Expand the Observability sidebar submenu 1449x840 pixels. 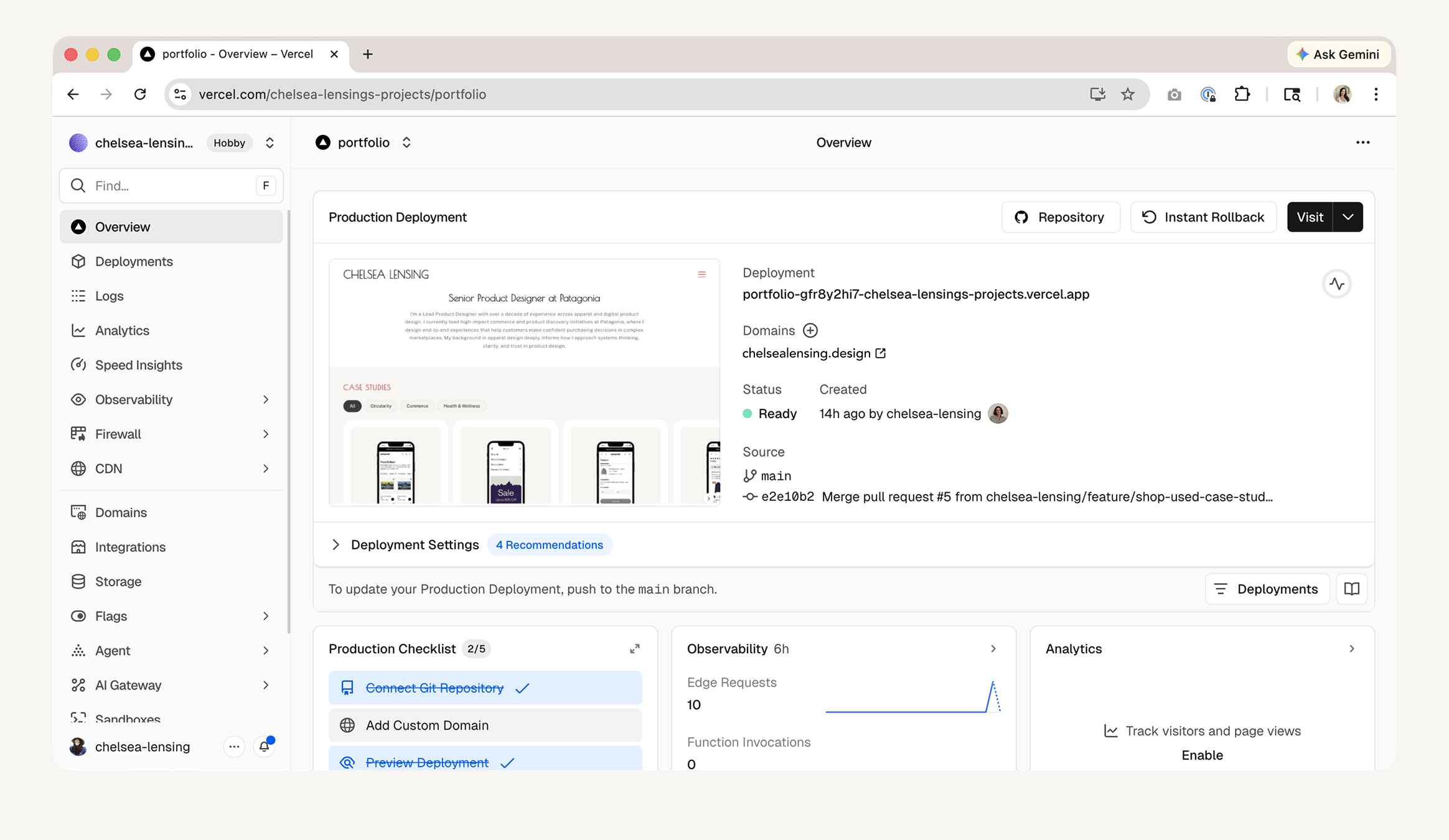coord(266,399)
